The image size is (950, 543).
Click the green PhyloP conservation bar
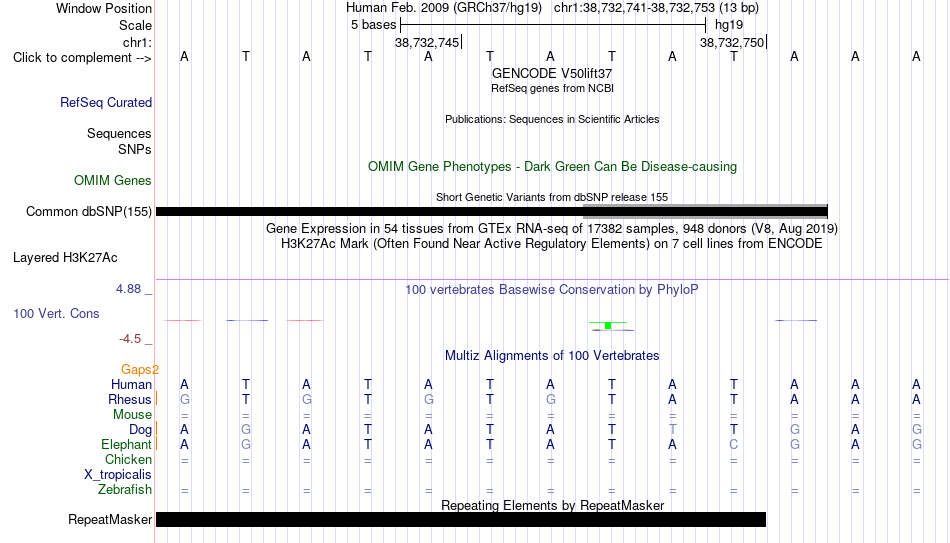pos(608,325)
